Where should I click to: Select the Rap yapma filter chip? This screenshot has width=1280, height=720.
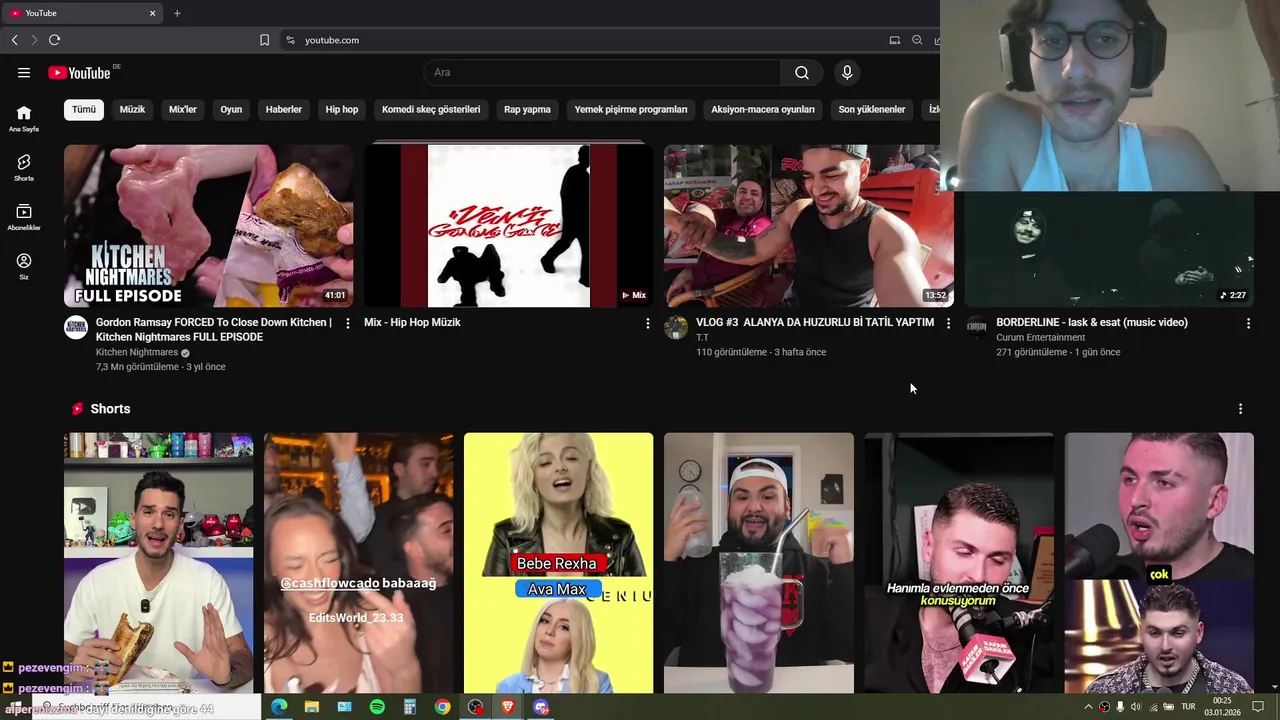pyautogui.click(x=527, y=109)
